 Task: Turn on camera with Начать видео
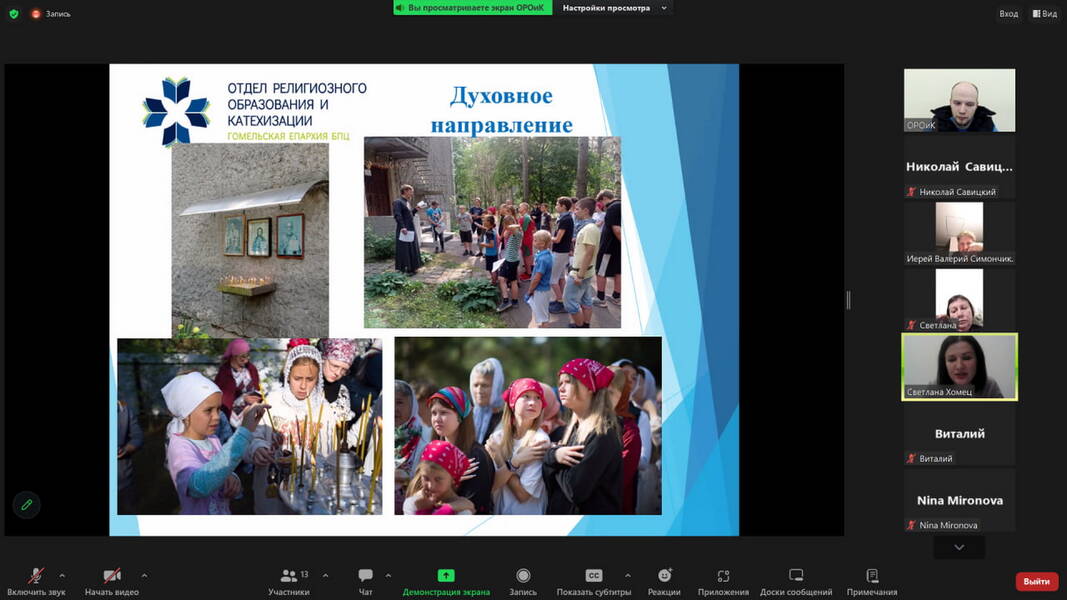(112, 581)
